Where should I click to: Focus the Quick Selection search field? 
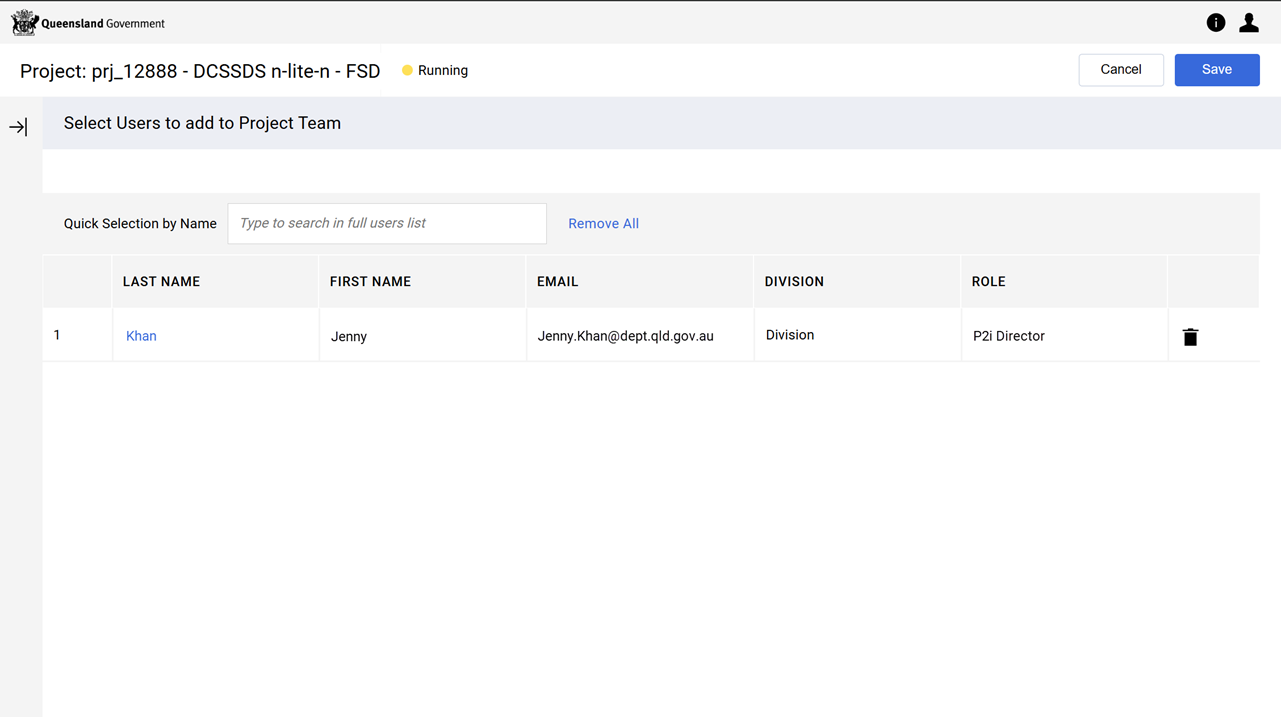(x=387, y=224)
